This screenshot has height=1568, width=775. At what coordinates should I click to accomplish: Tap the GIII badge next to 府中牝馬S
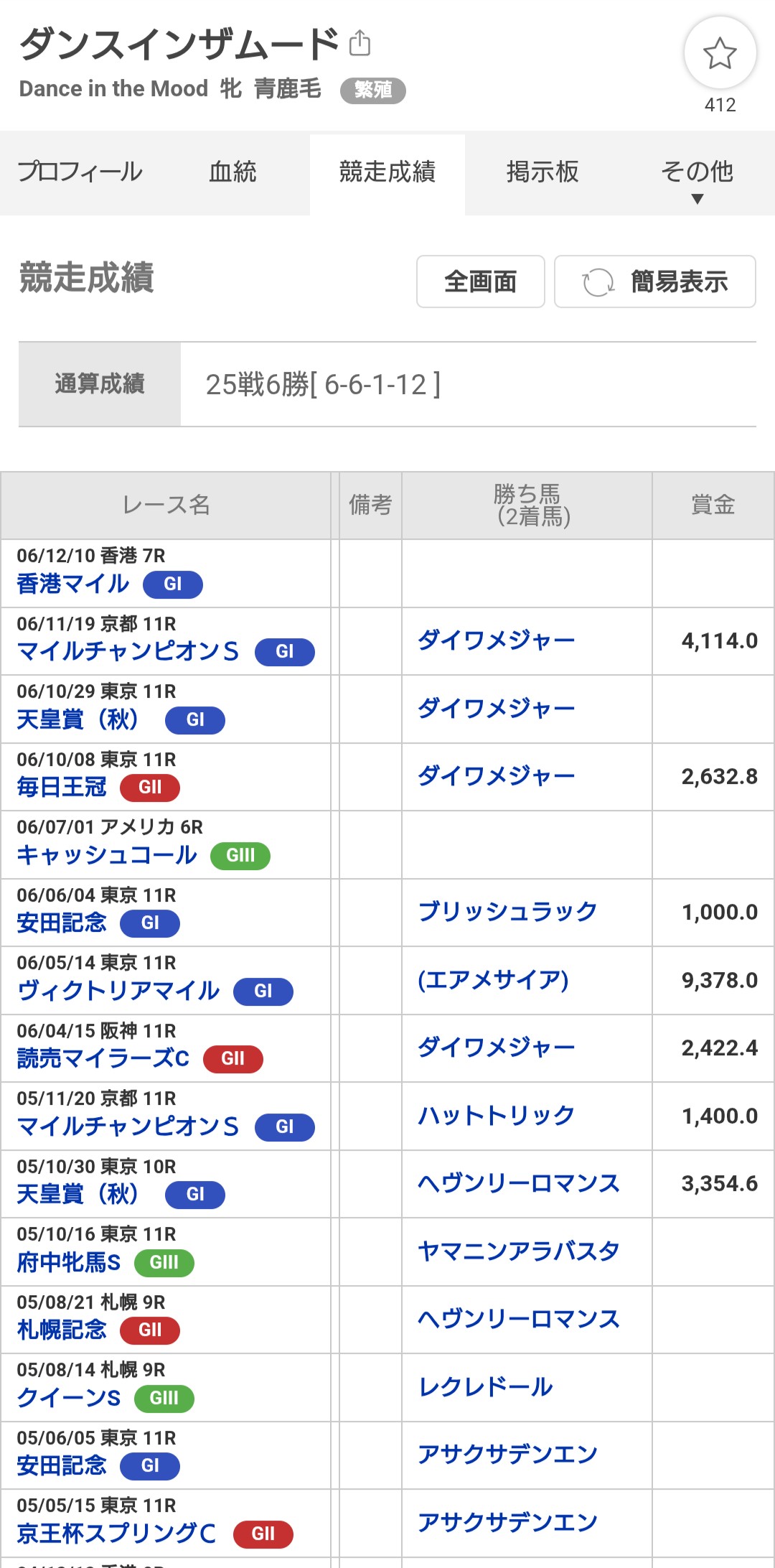tap(164, 1263)
